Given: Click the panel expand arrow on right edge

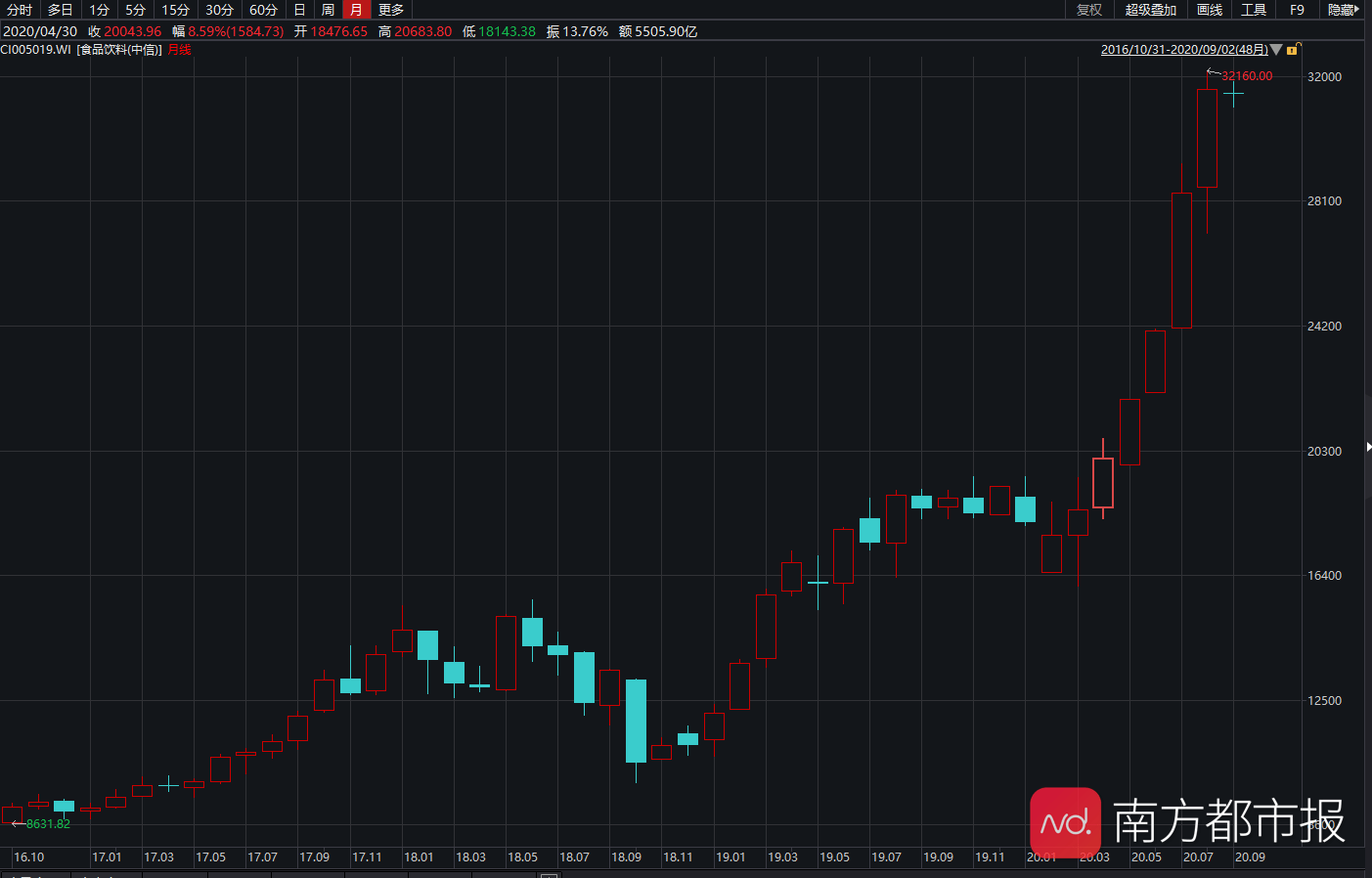Looking at the screenshot, I should [1368, 446].
